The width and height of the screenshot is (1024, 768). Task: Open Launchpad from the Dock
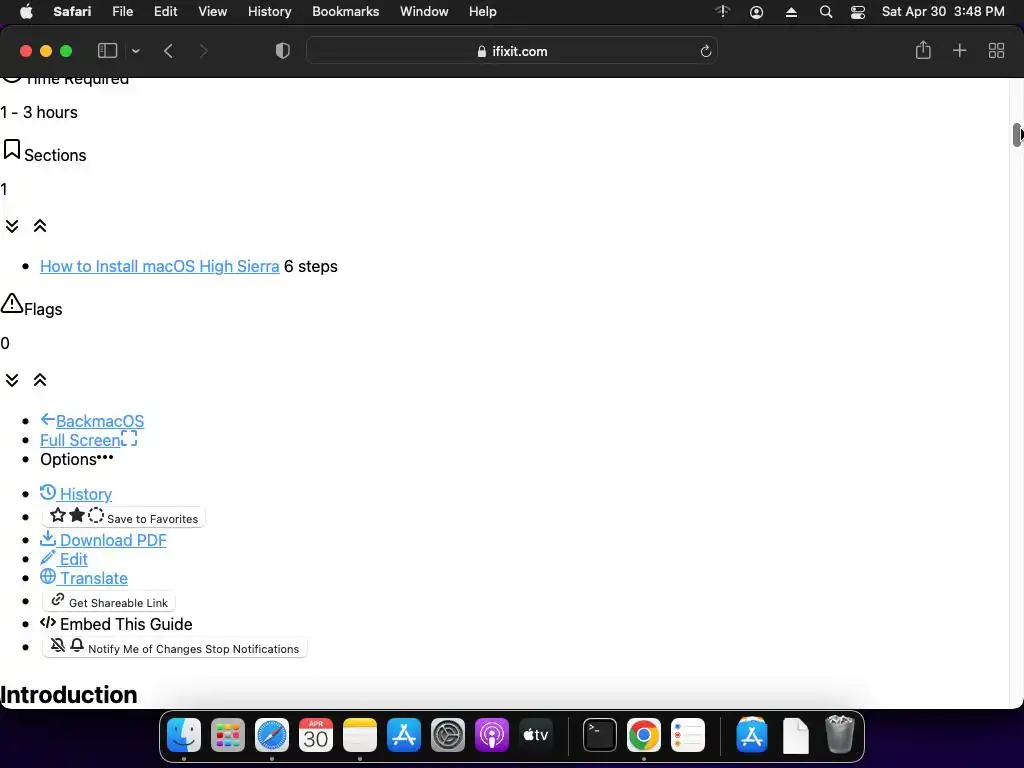(228, 735)
